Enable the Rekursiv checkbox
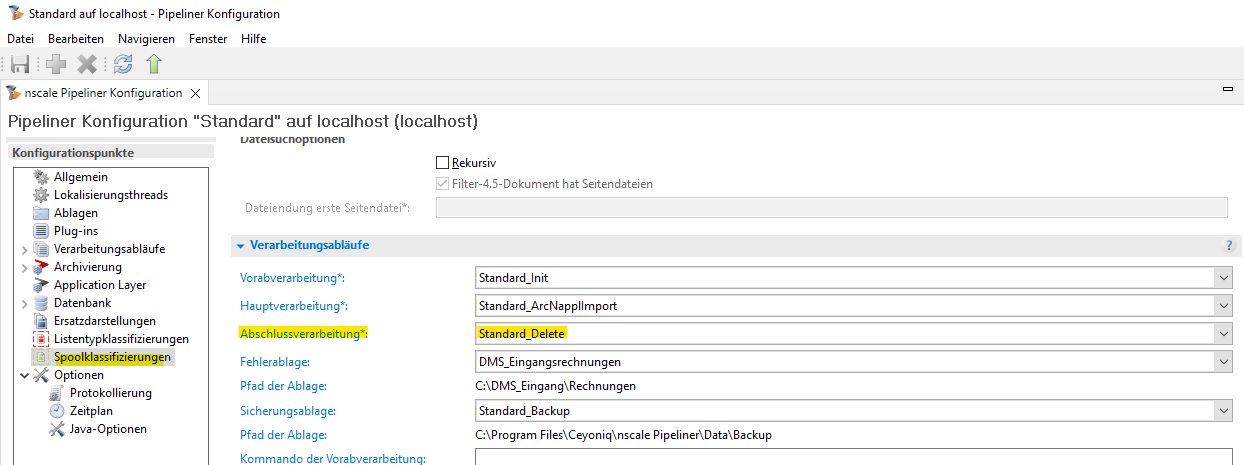This screenshot has height=465, width=1244. pyautogui.click(x=443, y=162)
